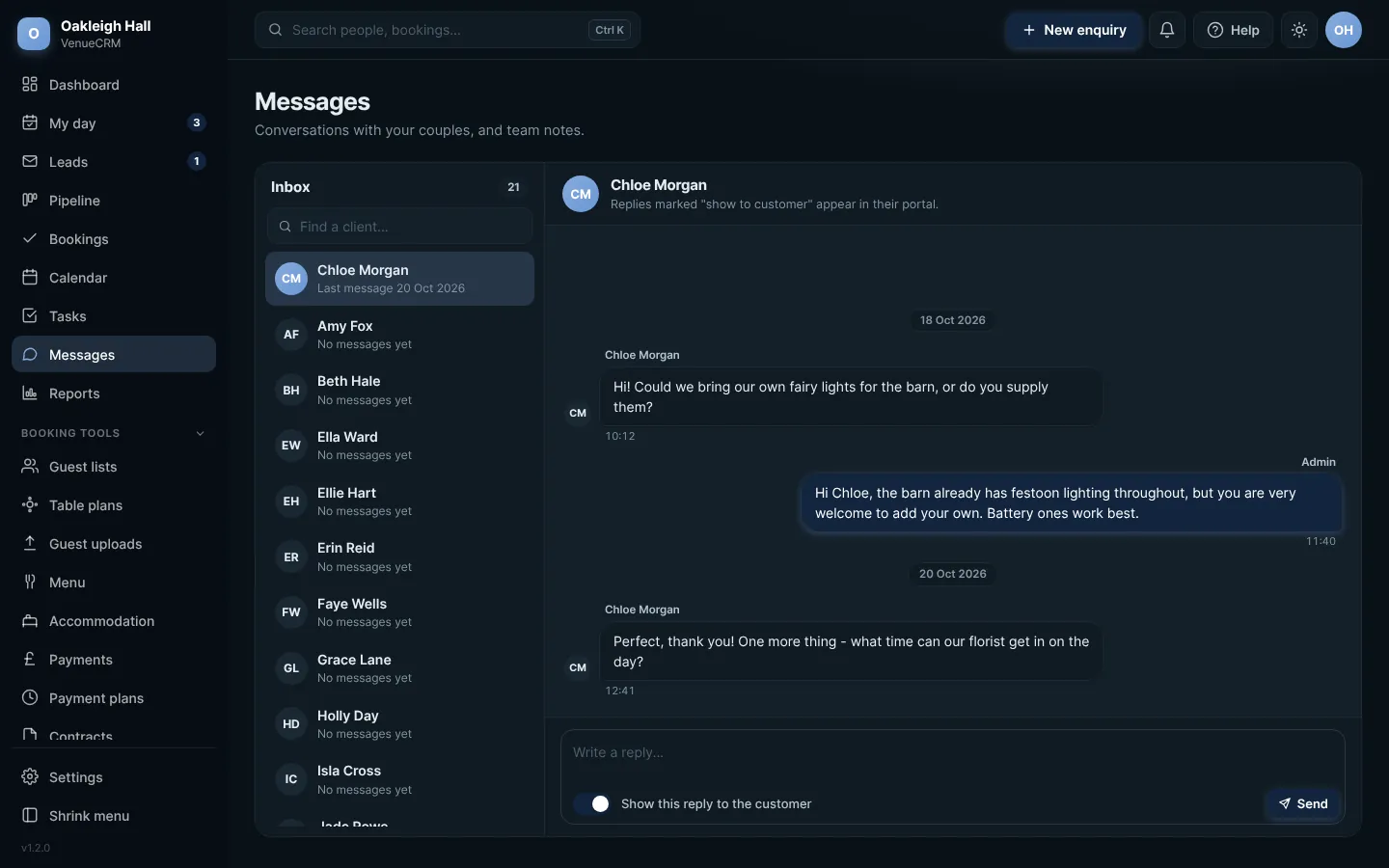1389x868 pixels.
Task: Toggle the light/dark theme sun icon
Action: click(x=1299, y=30)
